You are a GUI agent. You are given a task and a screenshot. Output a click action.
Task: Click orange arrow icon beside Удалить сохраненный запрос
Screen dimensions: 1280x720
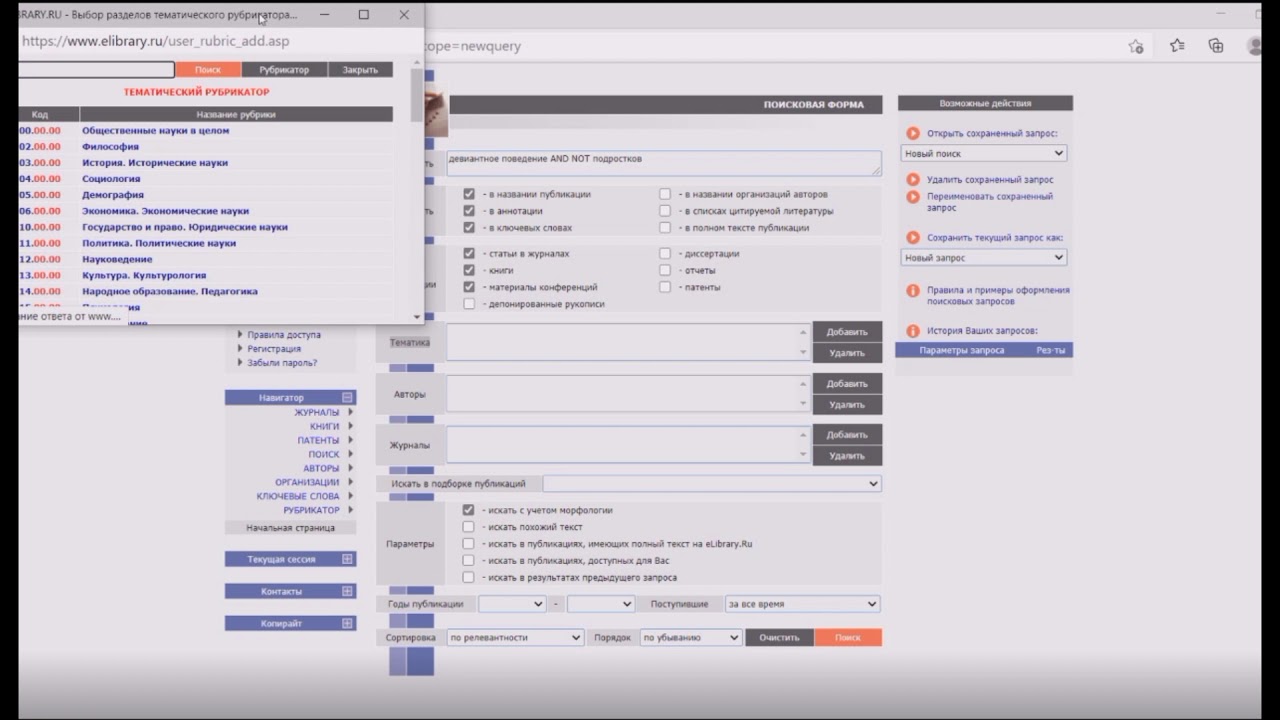tap(913, 180)
